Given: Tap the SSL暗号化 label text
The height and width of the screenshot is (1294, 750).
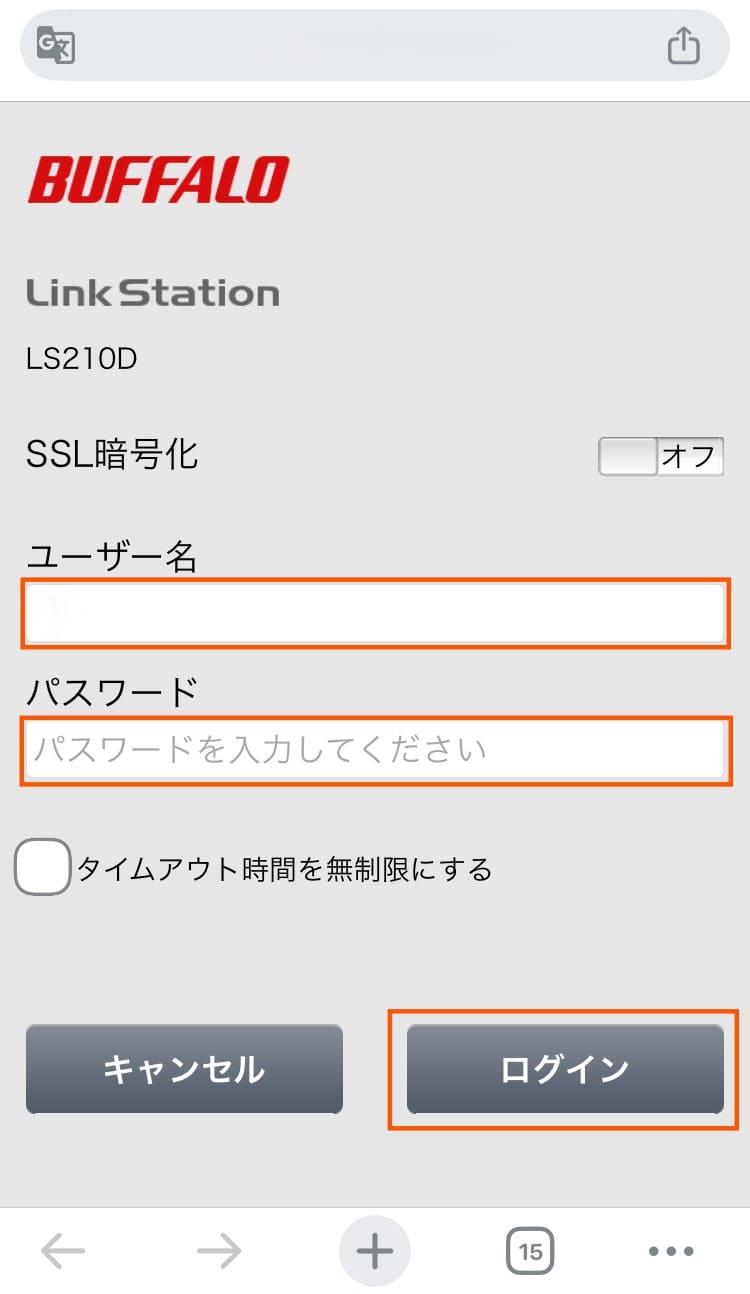Looking at the screenshot, I should coord(112,455).
